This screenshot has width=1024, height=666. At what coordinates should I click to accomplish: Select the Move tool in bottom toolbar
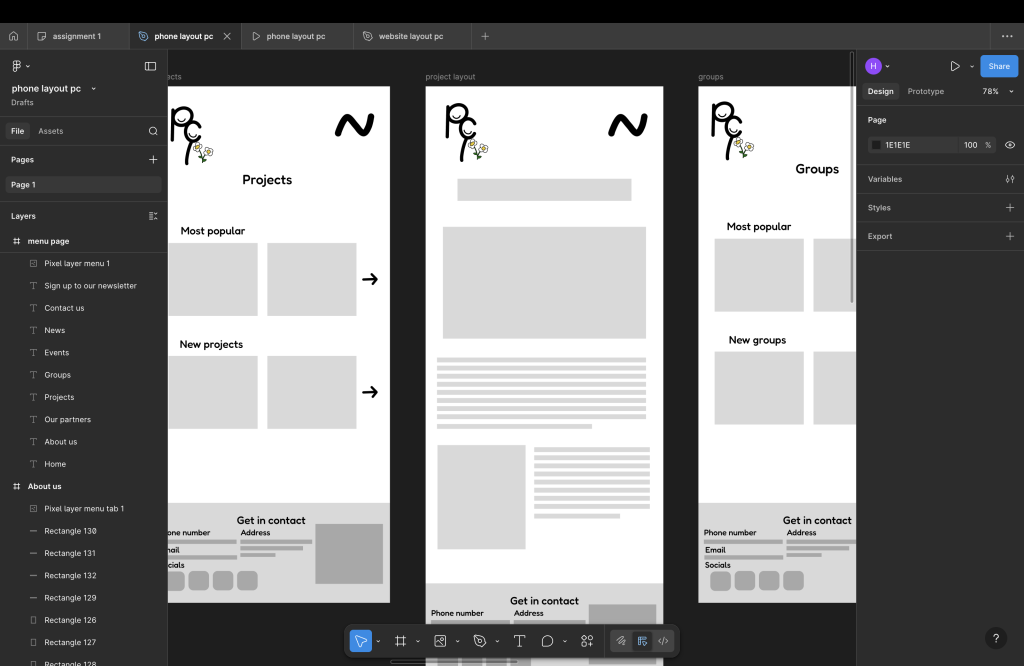pyautogui.click(x=360, y=641)
